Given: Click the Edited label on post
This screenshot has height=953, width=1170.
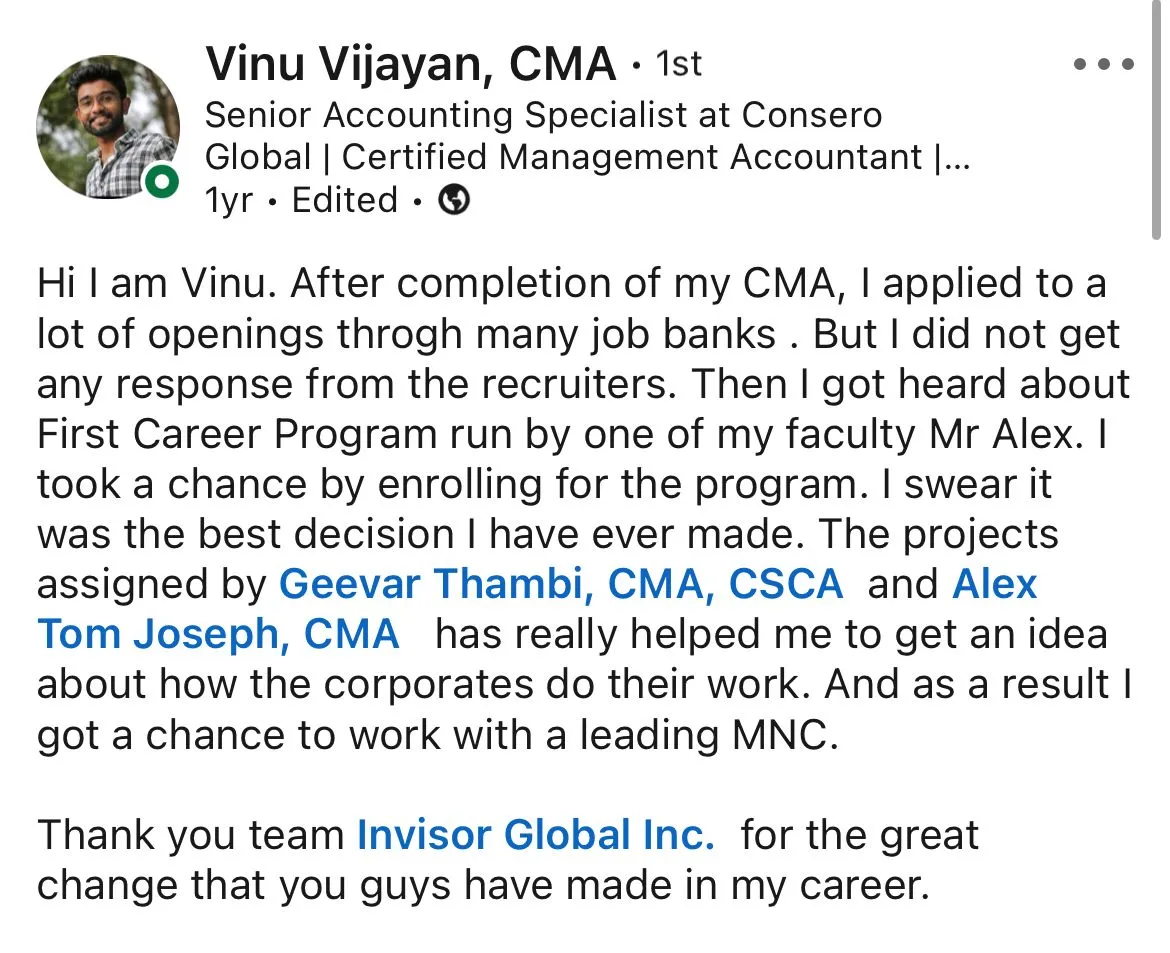Looking at the screenshot, I should [x=345, y=200].
